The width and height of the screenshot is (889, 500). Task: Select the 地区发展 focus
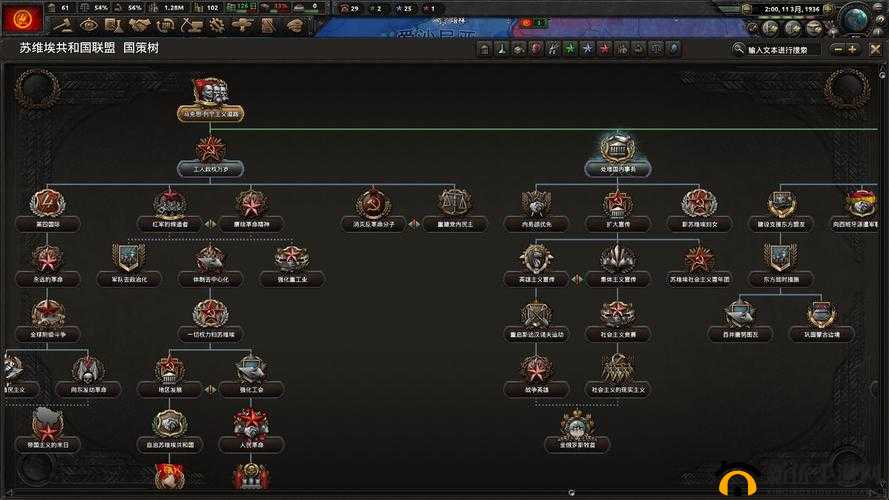pyautogui.click(x=170, y=375)
